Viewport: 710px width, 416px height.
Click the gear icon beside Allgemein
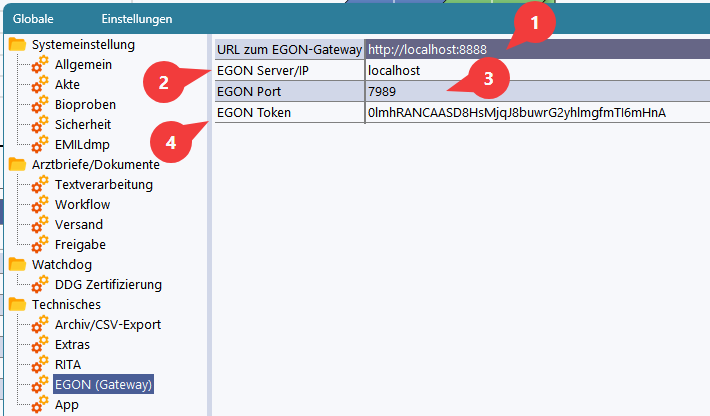[40, 65]
